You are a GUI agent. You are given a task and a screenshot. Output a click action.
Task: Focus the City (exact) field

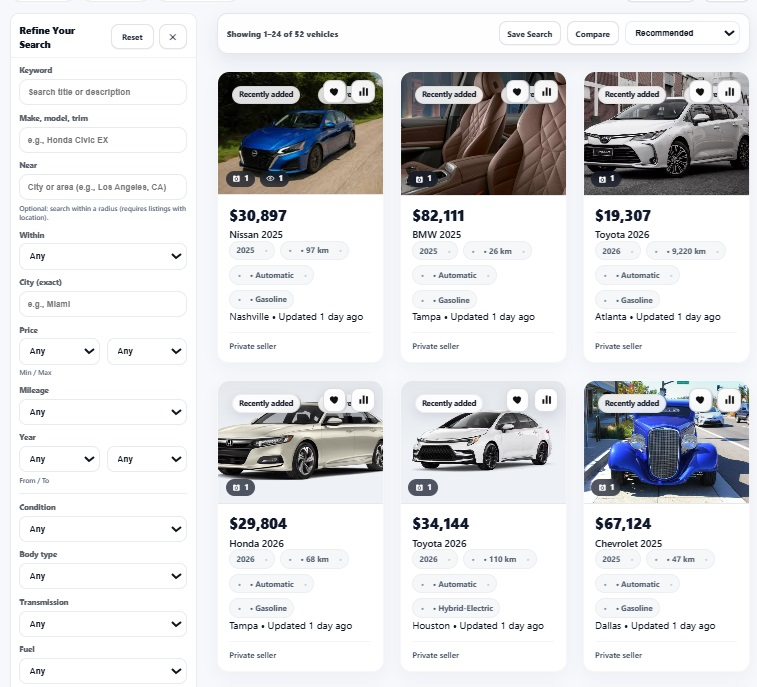click(x=103, y=304)
